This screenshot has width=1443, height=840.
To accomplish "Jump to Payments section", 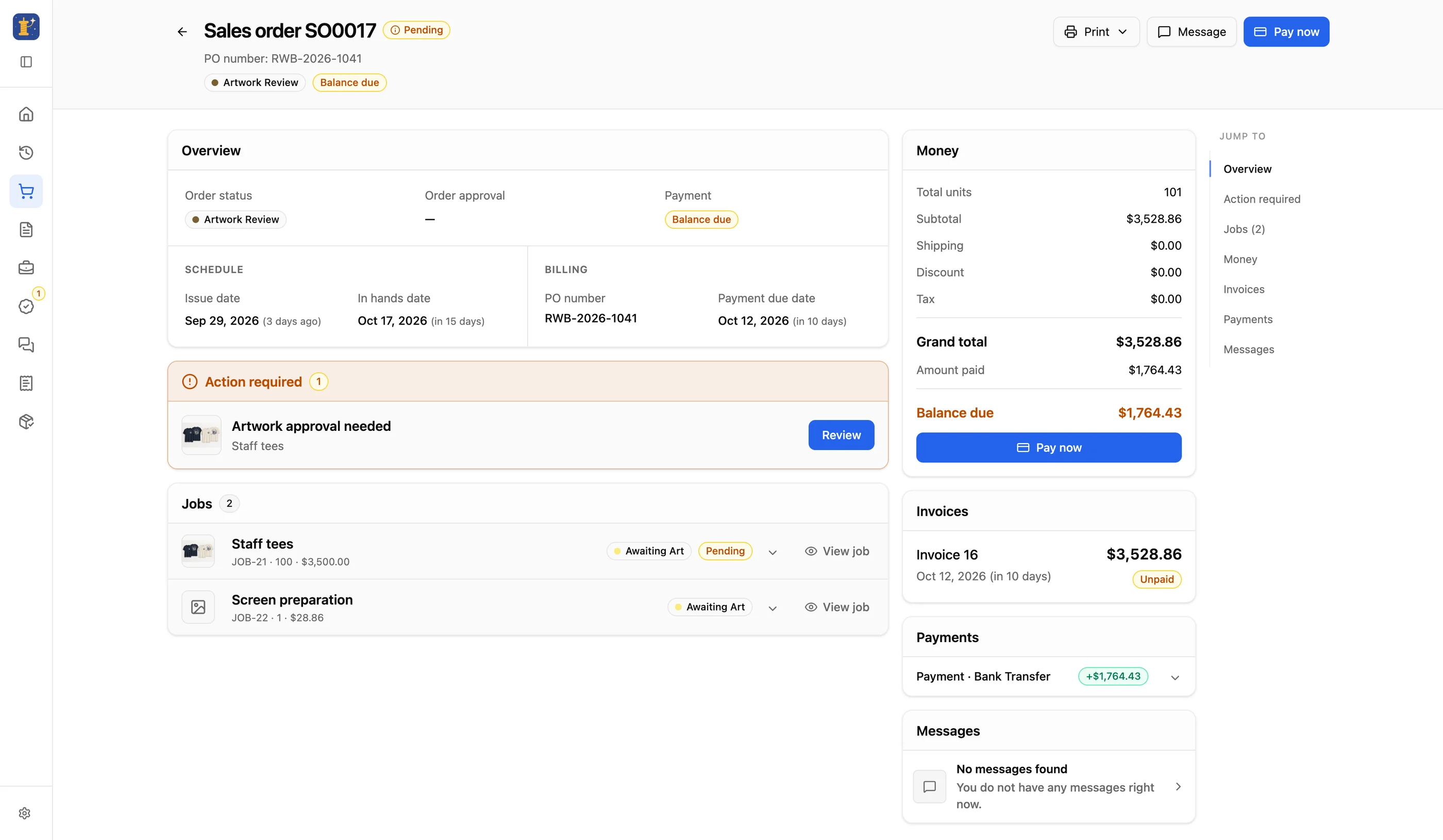I will [x=1248, y=319].
